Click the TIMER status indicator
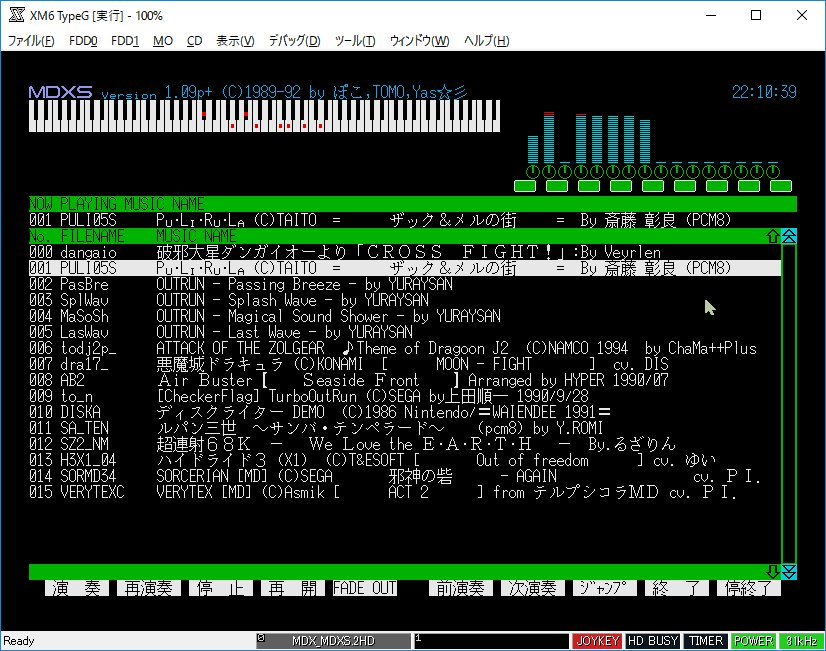Screen dimensions: 826x651 [706, 640]
